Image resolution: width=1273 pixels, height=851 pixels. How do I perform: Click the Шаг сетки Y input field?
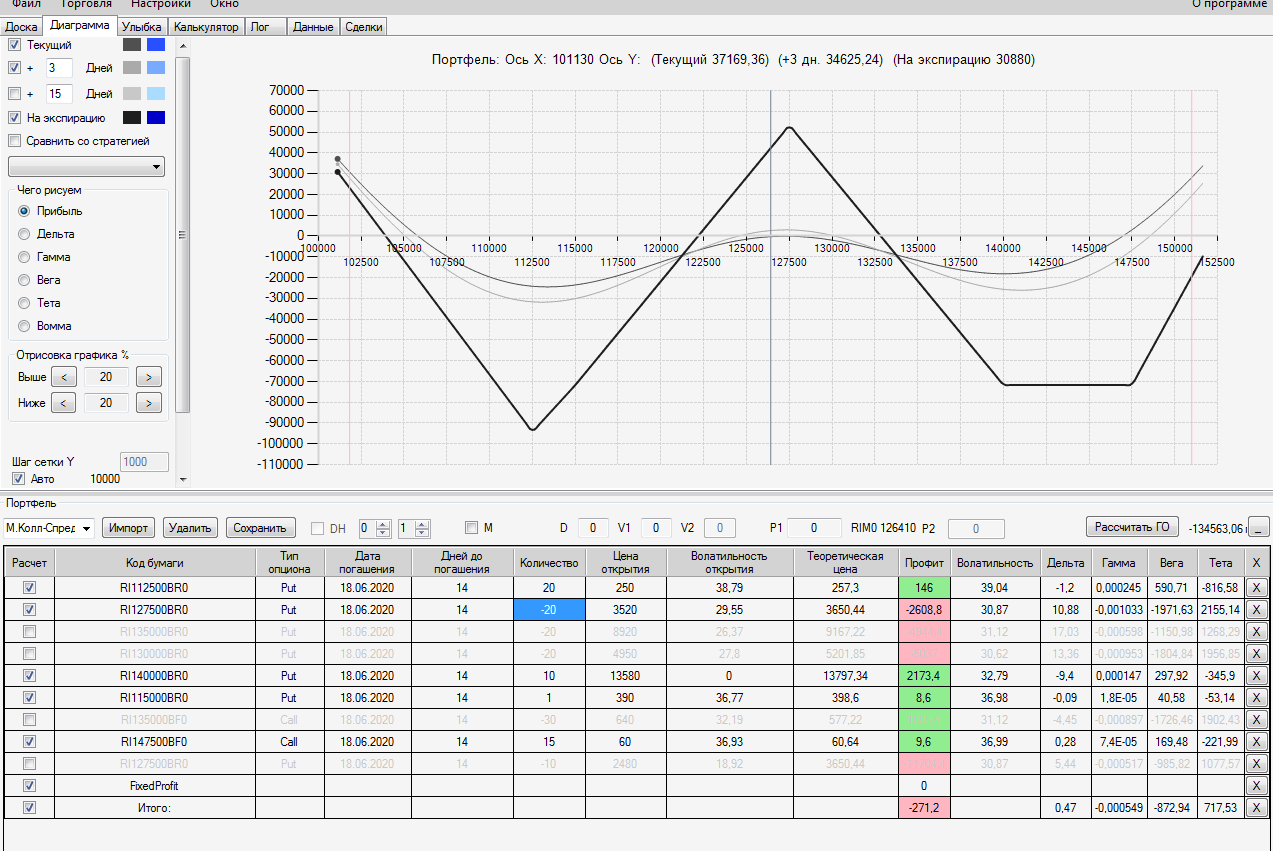point(144,462)
